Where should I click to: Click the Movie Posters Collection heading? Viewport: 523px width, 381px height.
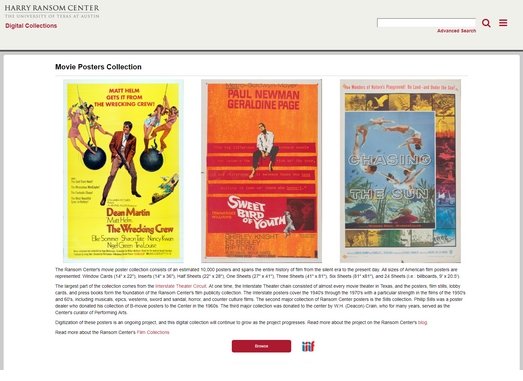[x=98, y=67]
